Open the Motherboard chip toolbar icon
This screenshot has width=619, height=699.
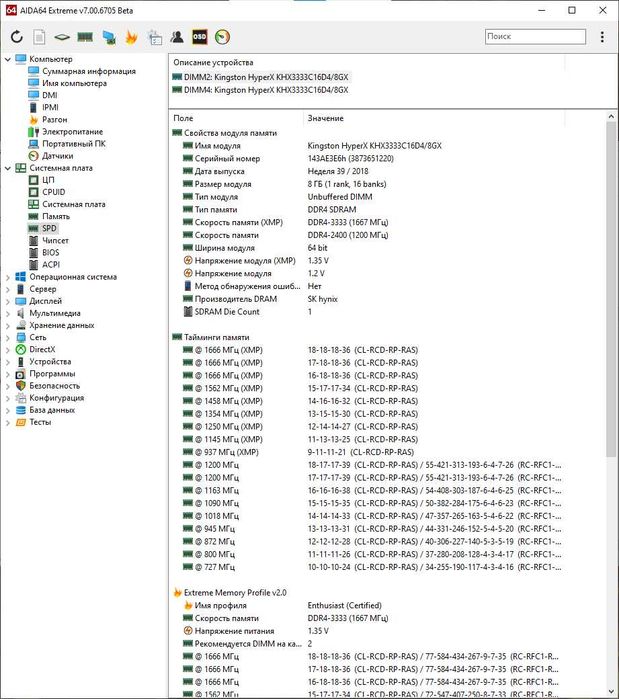[x=62, y=37]
